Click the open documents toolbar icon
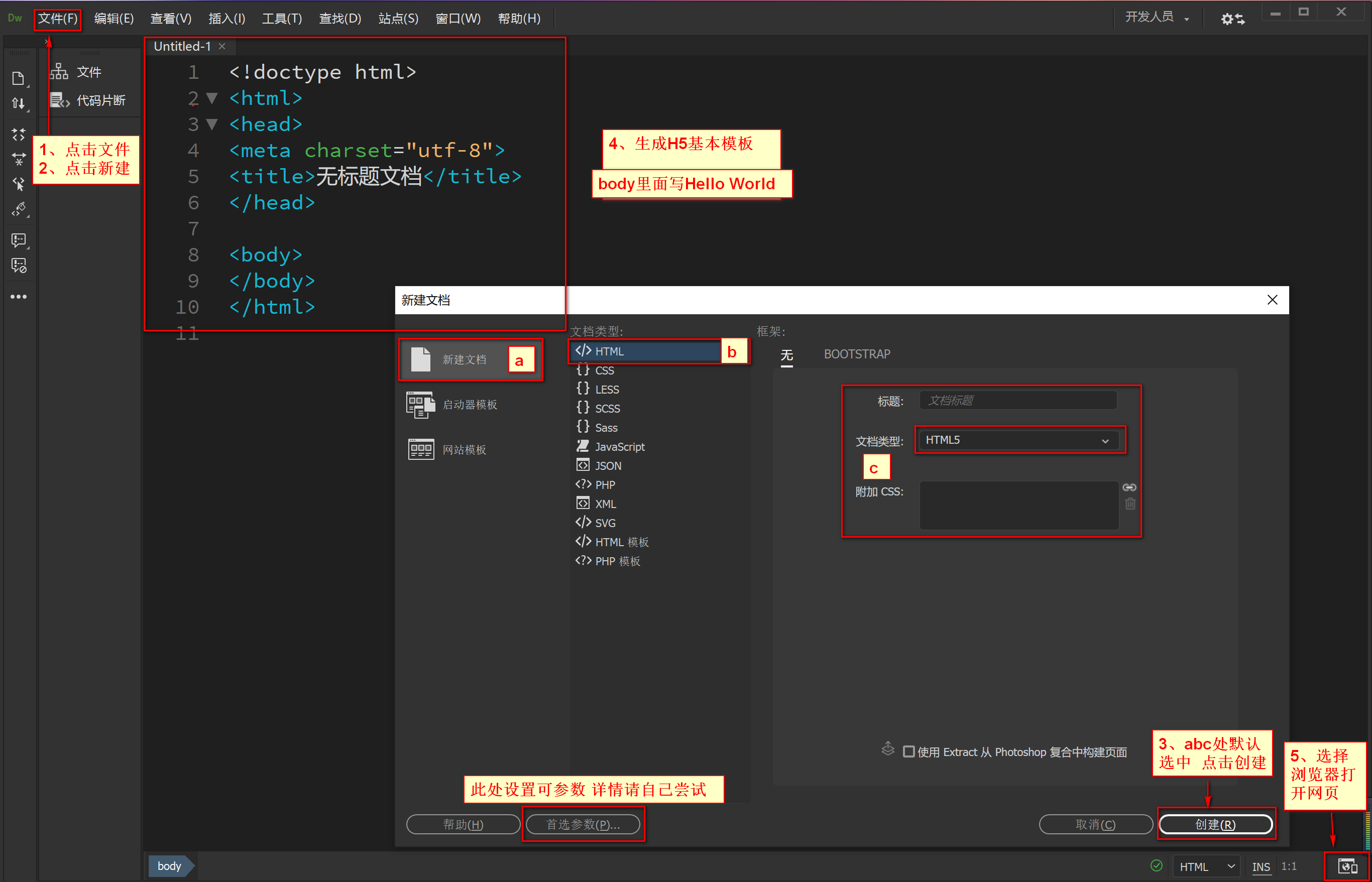Image resolution: width=1372 pixels, height=882 pixels. [x=19, y=78]
